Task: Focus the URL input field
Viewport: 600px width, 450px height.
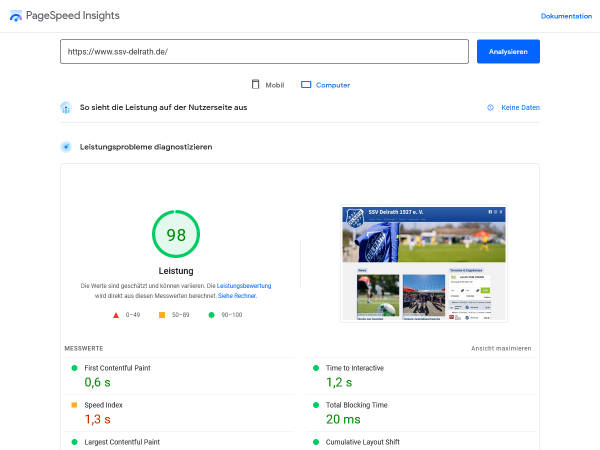Action: (x=264, y=51)
